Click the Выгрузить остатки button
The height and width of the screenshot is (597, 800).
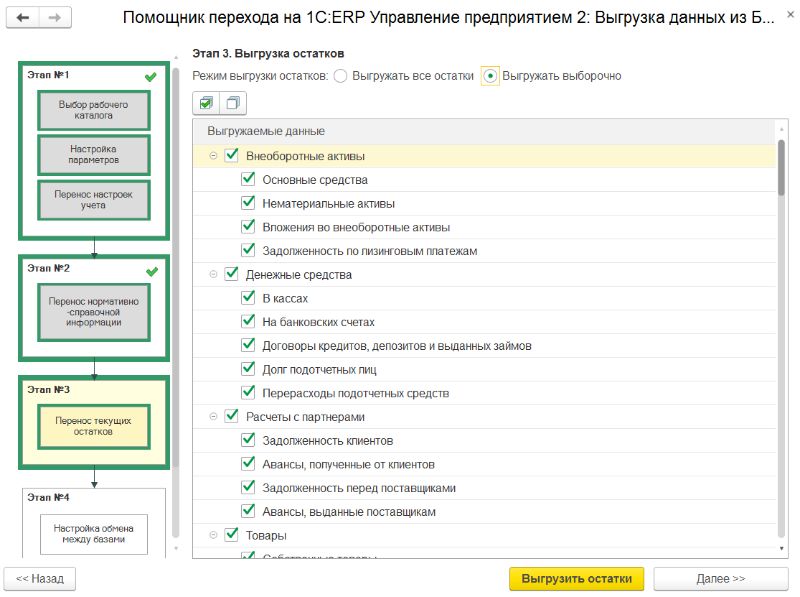(x=577, y=579)
